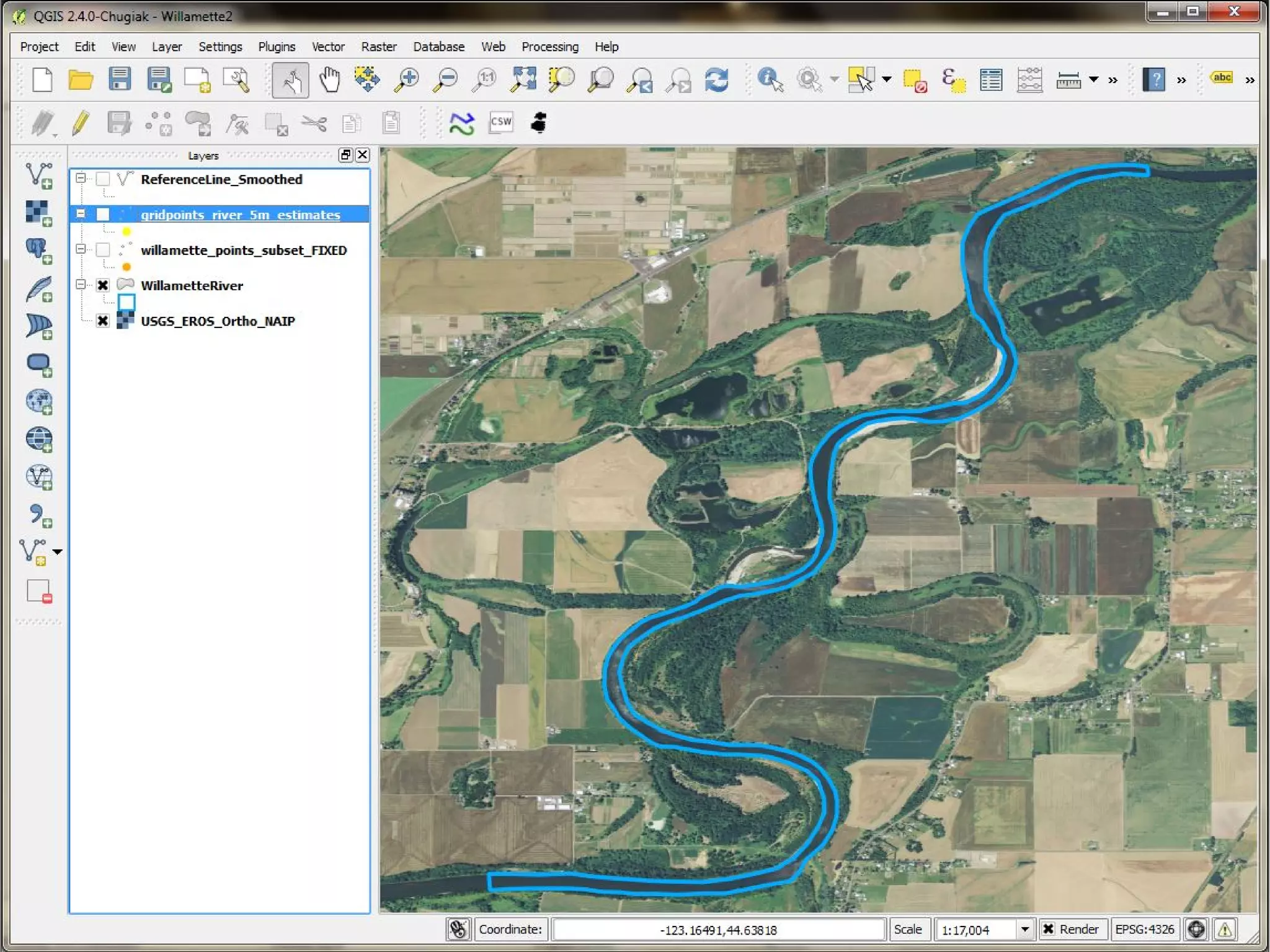The image size is (1270, 952).
Task: Hide the WillametteRiver layer
Action: tap(103, 285)
